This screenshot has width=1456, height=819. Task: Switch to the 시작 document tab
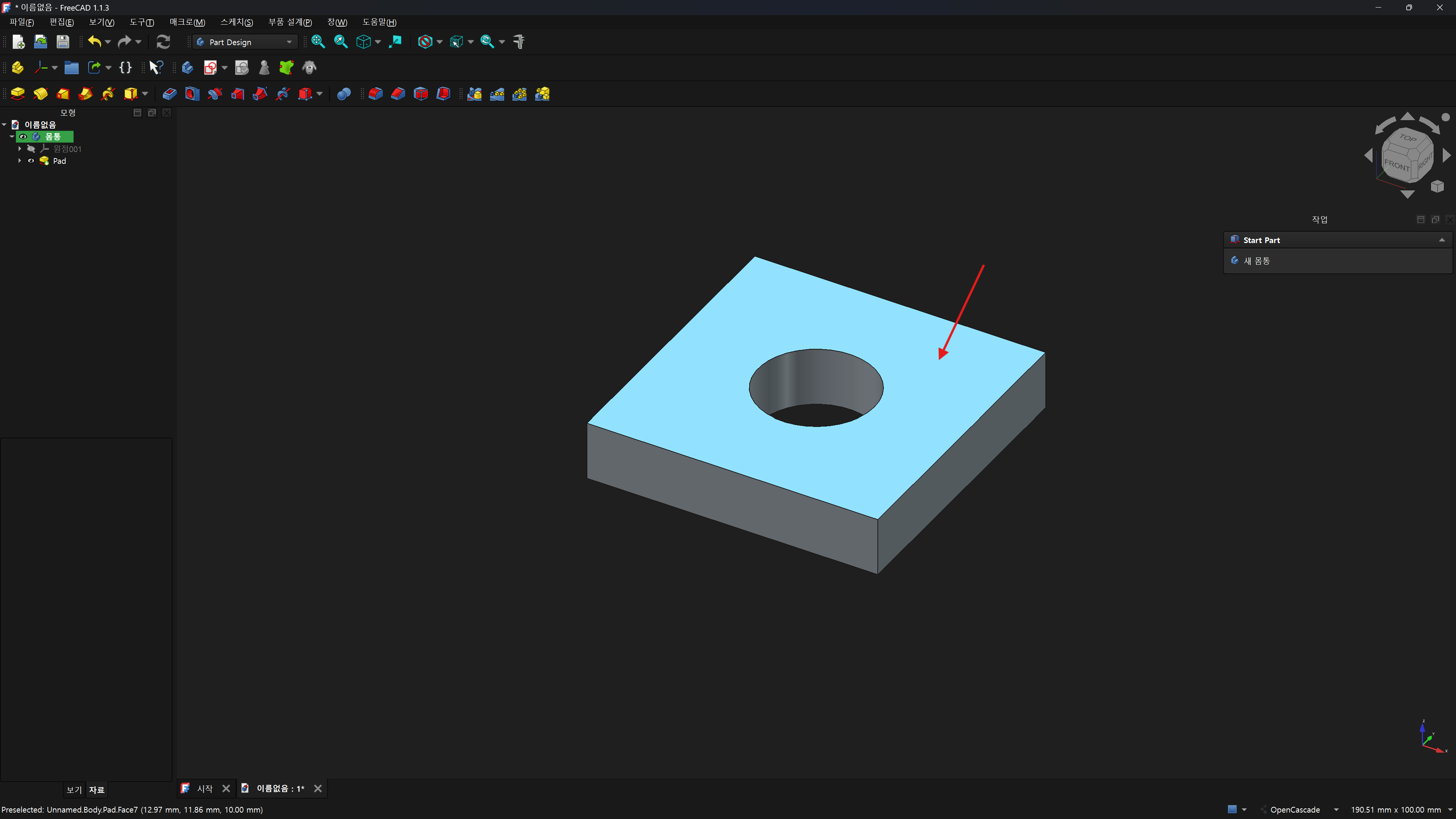pos(205,789)
